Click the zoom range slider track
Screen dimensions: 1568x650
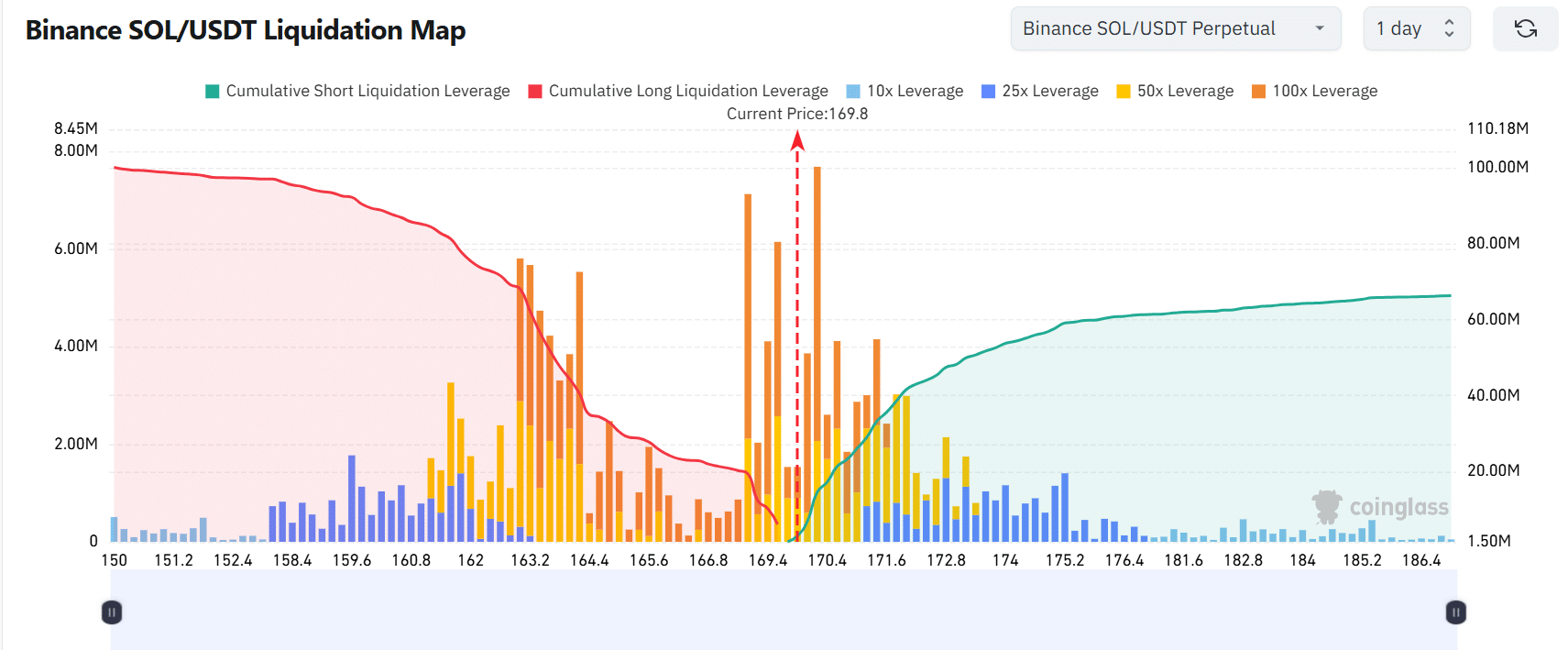coord(784,611)
